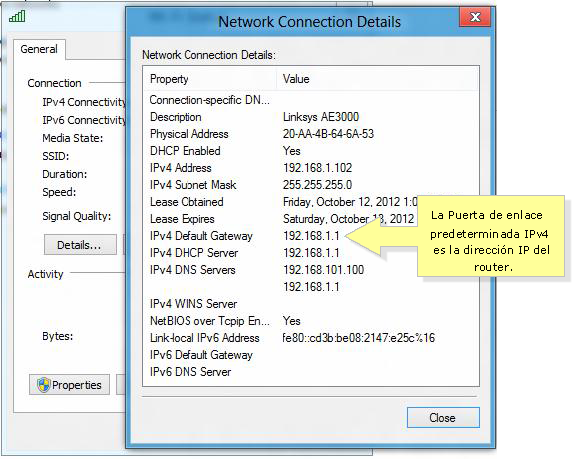
Task: Click the Value column header
Action: pos(378,79)
